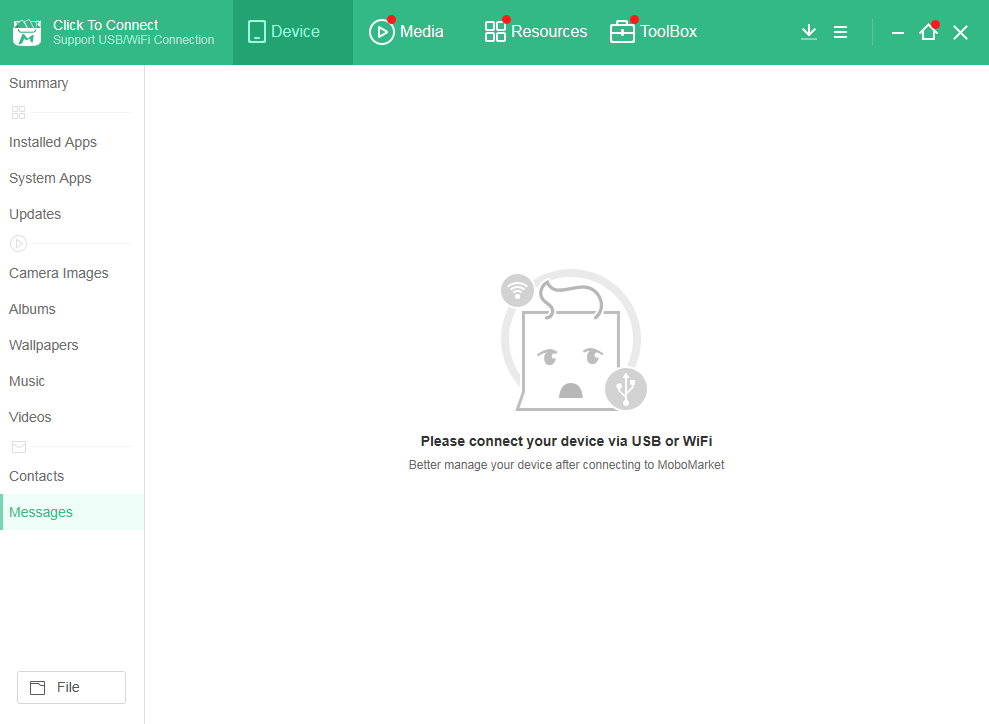Open the ToolBox tab

click(x=654, y=32)
